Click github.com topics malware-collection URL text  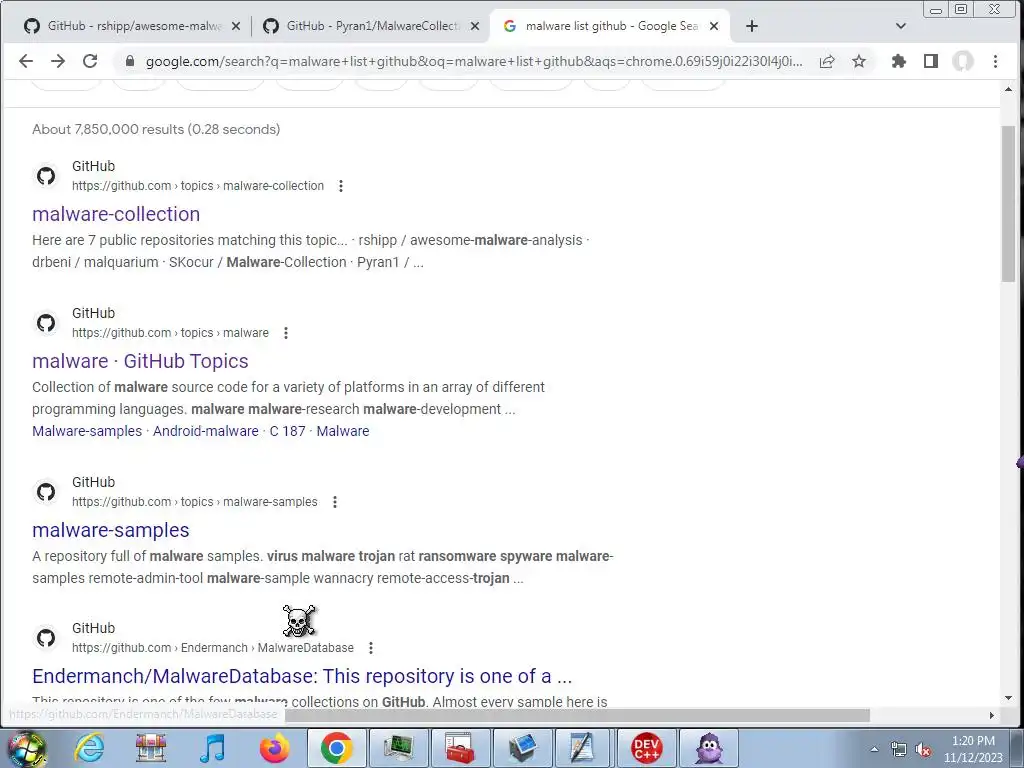point(198,186)
